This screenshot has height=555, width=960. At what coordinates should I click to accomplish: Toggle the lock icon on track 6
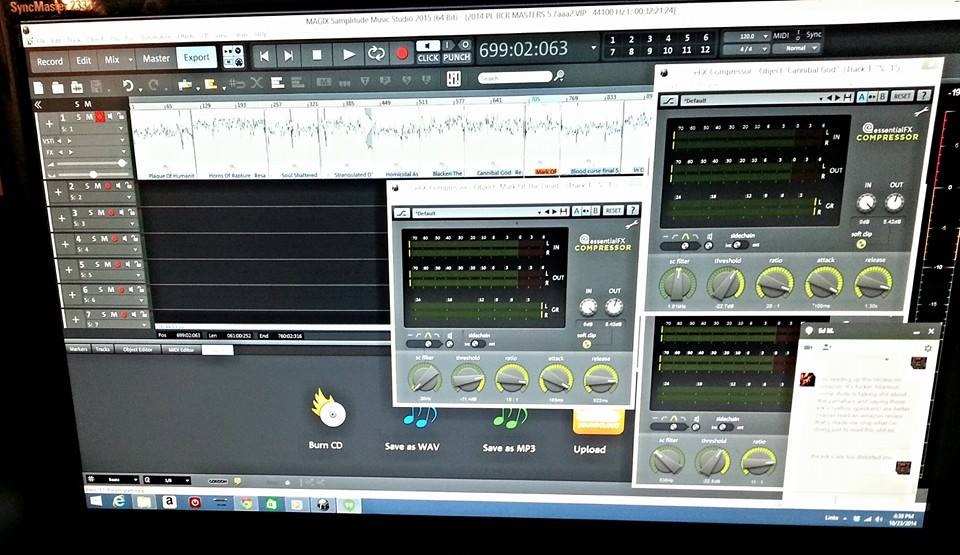[140, 289]
